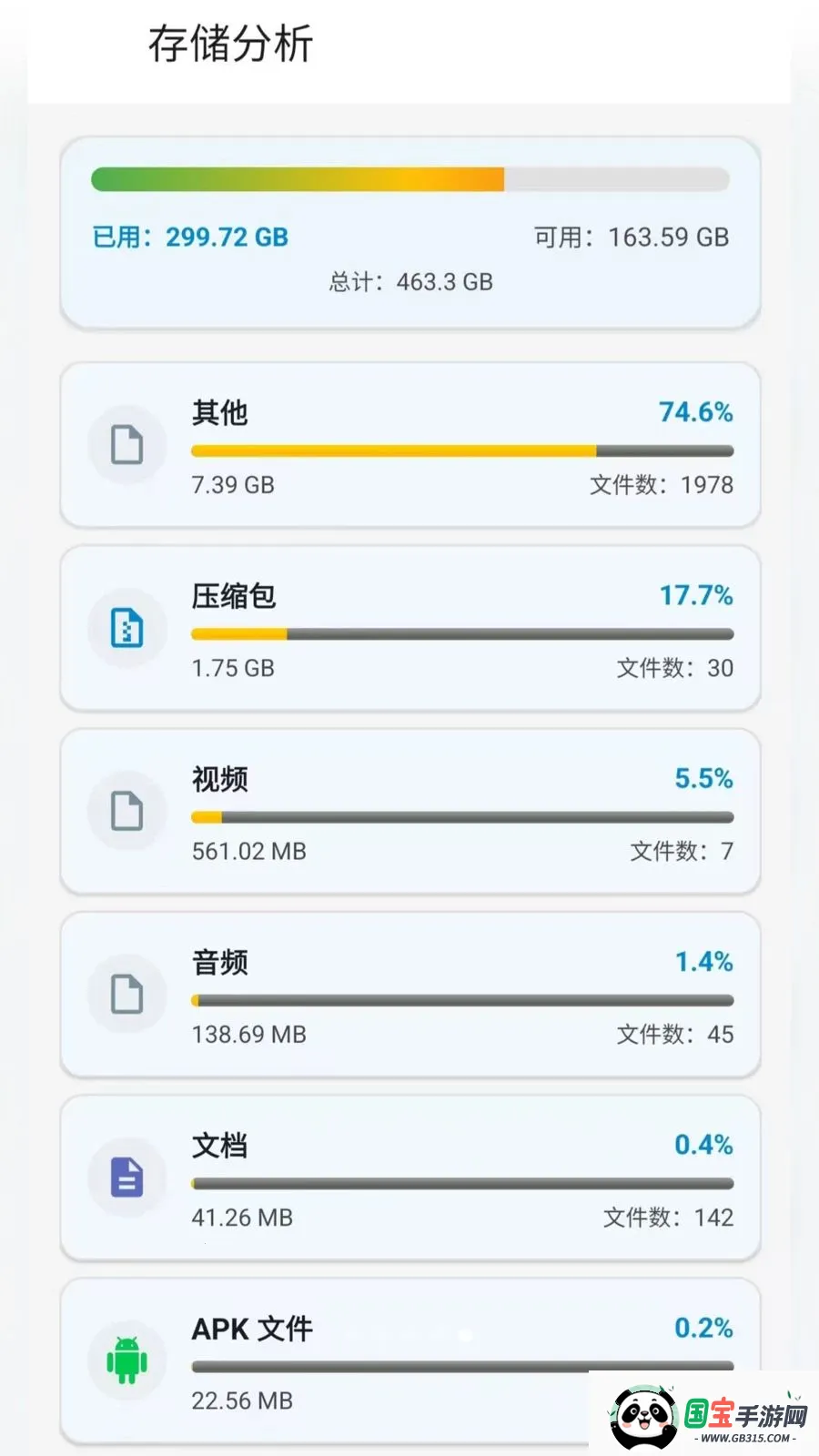
Task: Open the APK 文件 category title
Action: coord(252,1329)
